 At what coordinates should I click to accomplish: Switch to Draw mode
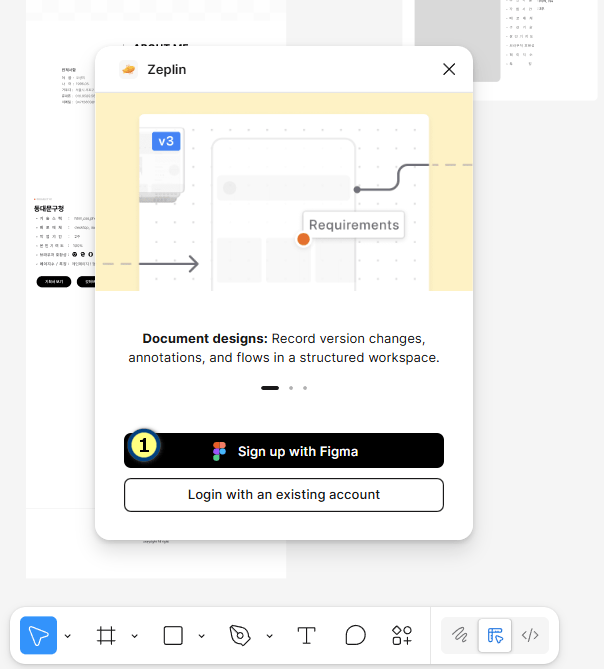(x=459, y=635)
